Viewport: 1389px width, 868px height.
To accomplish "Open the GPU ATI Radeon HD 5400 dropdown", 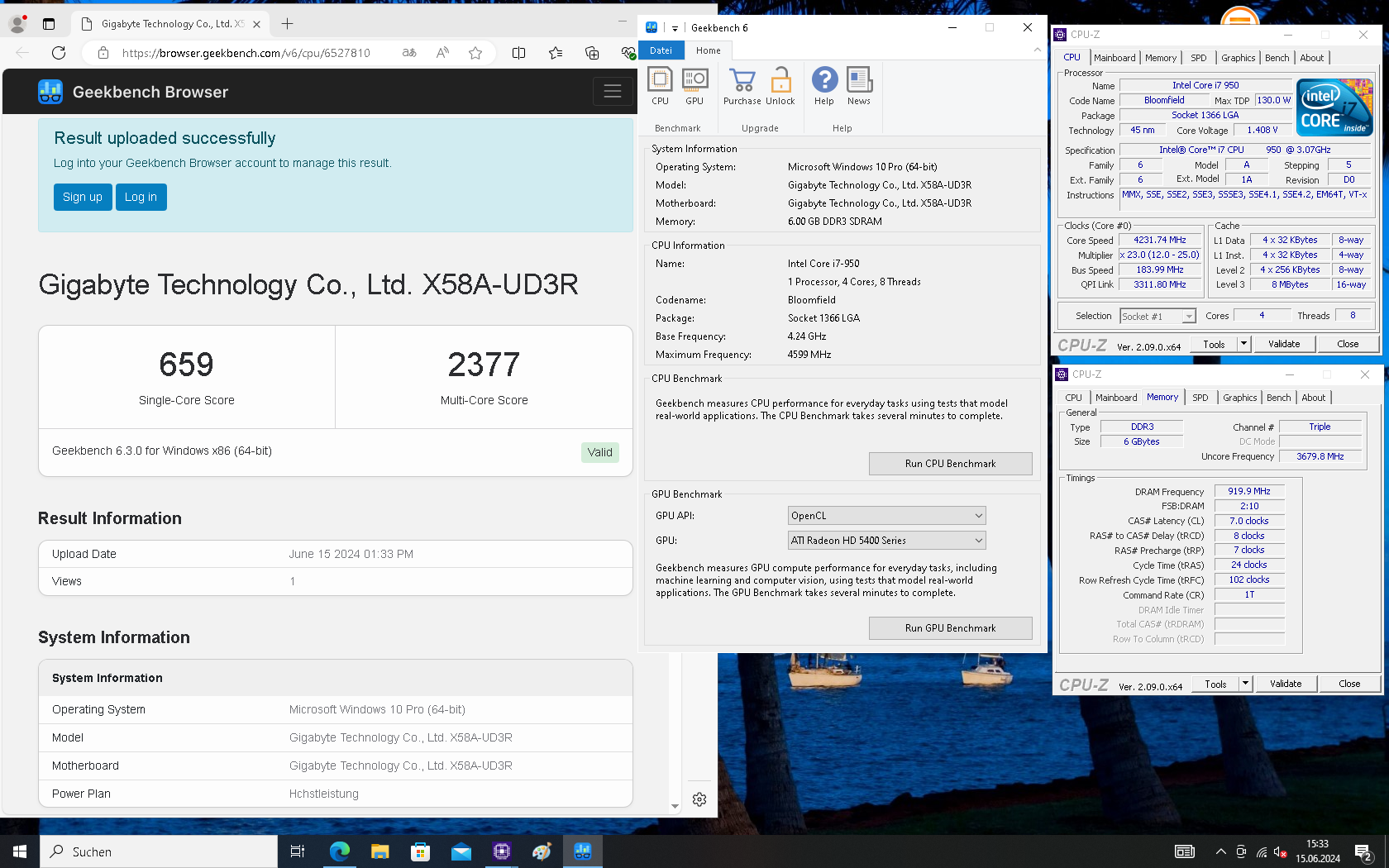I will pos(886,541).
